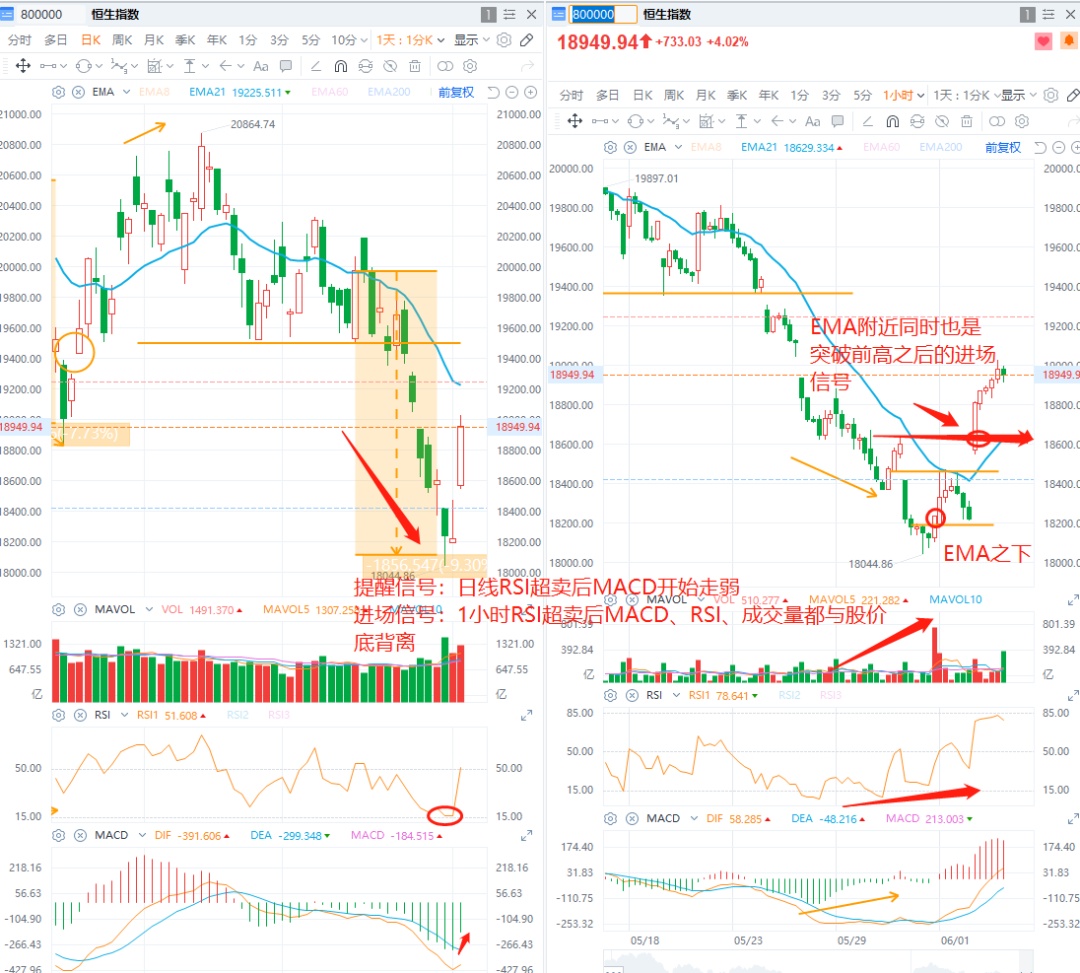Select the wave pattern tool in left chart
This screenshot has height=973, width=1080.
(x=119, y=66)
